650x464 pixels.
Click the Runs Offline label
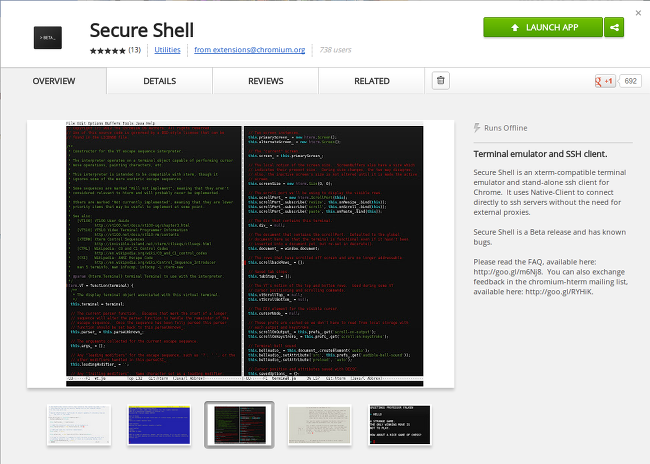tap(506, 128)
